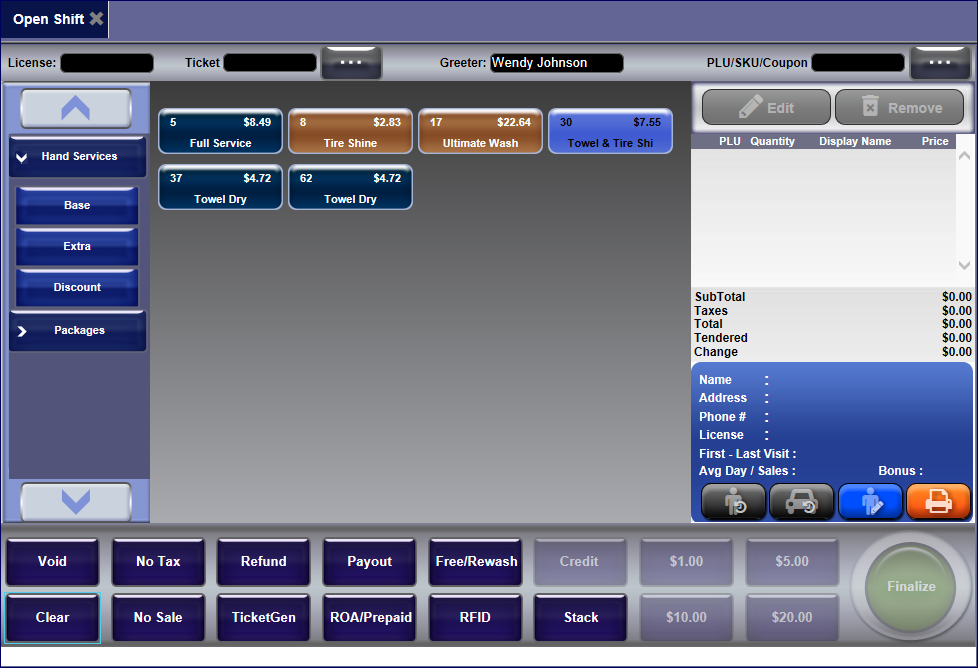
Task: Click the orange print receipt icon
Action: 938,501
